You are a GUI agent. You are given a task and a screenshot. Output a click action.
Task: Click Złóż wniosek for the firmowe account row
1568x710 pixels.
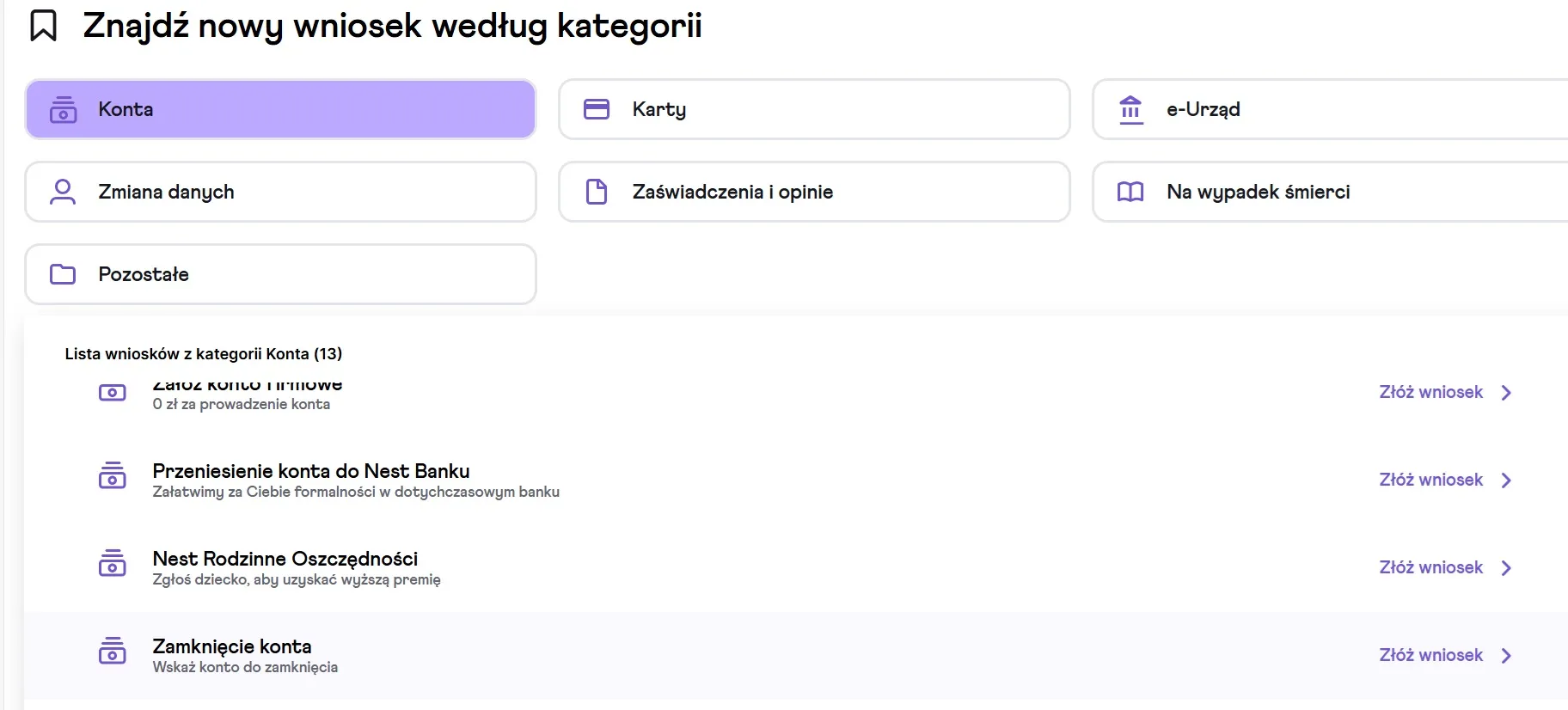(x=1430, y=392)
